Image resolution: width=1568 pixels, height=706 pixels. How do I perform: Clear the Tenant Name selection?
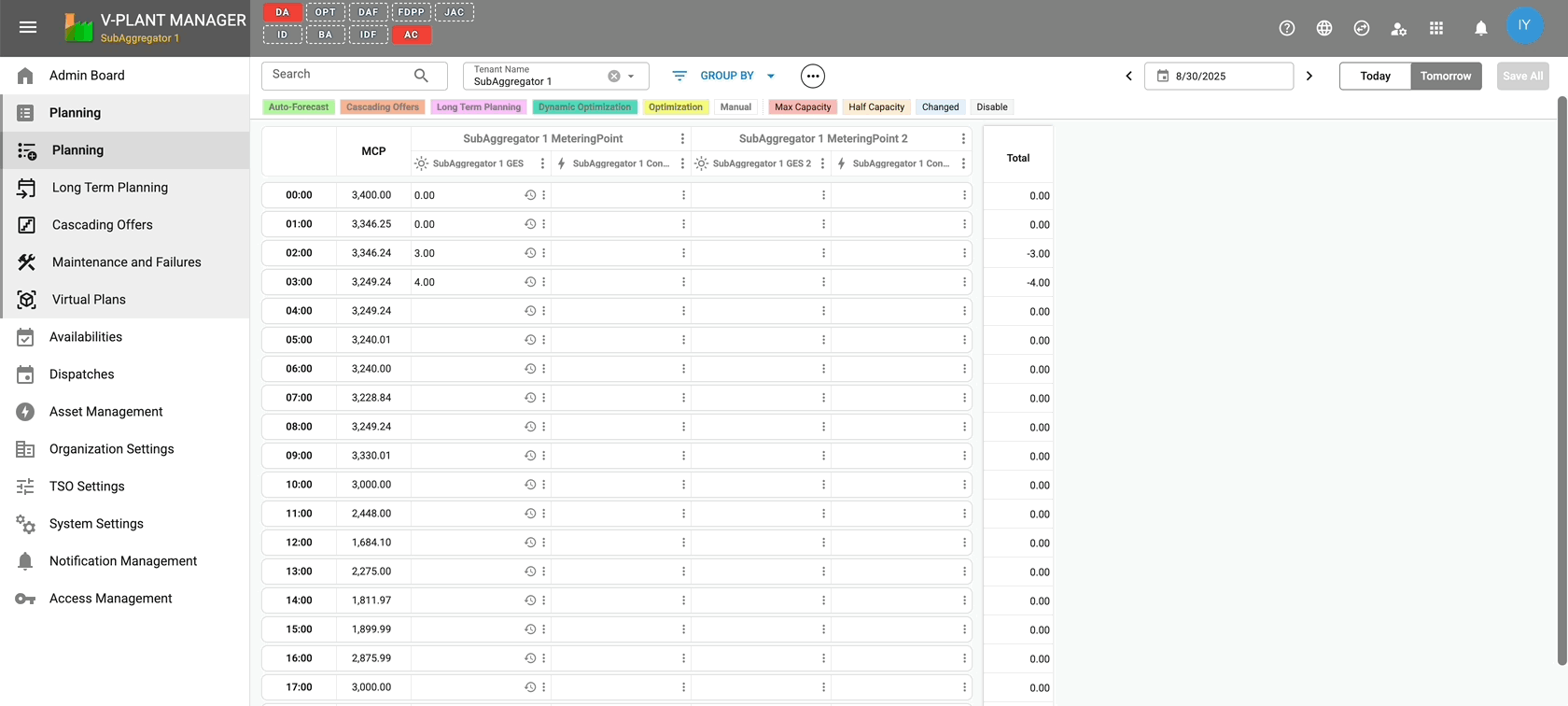tap(614, 77)
